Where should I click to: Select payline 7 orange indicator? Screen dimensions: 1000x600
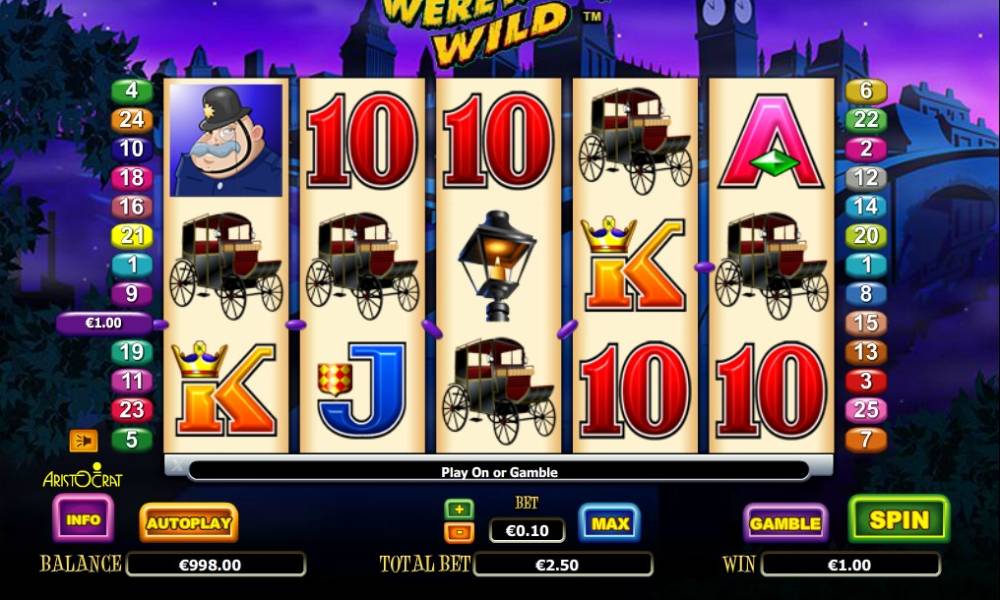coord(866,439)
